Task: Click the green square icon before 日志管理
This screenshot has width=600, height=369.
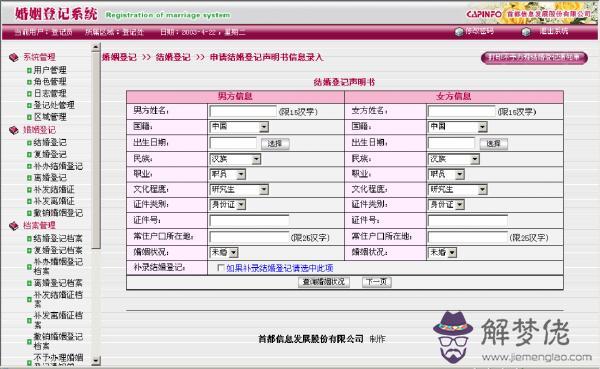Action: [x=29, y=94]
